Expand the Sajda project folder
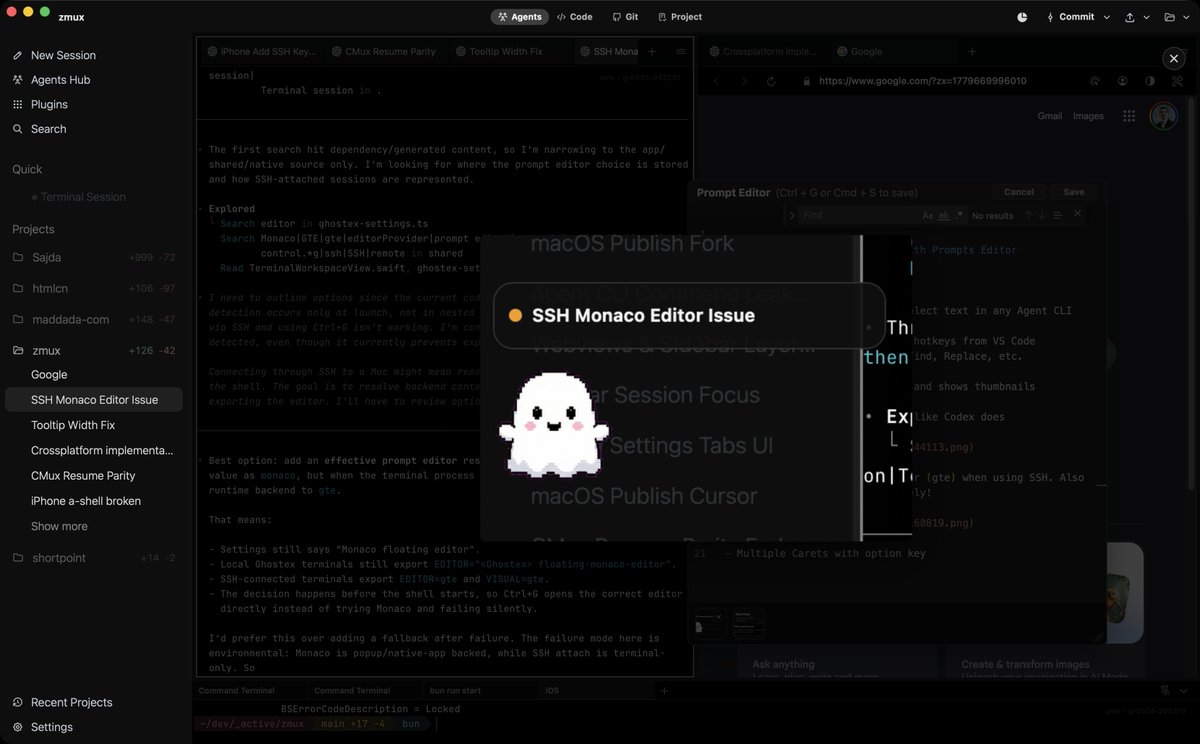The width and height of the screenshot is (1200, 744). coord(93,257)
